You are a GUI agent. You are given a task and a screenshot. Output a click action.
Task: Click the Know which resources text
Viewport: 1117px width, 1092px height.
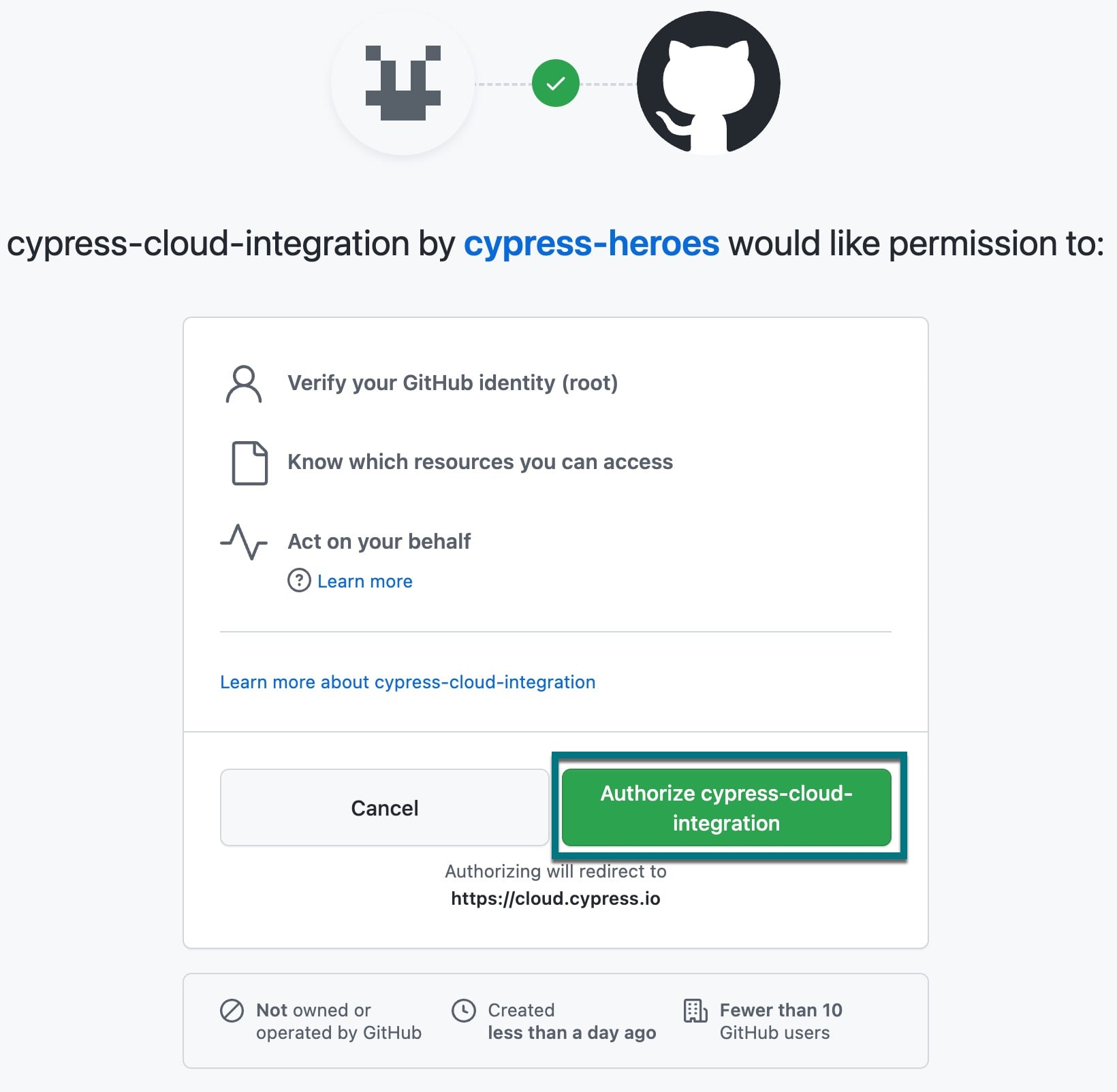tap(479, 462)
